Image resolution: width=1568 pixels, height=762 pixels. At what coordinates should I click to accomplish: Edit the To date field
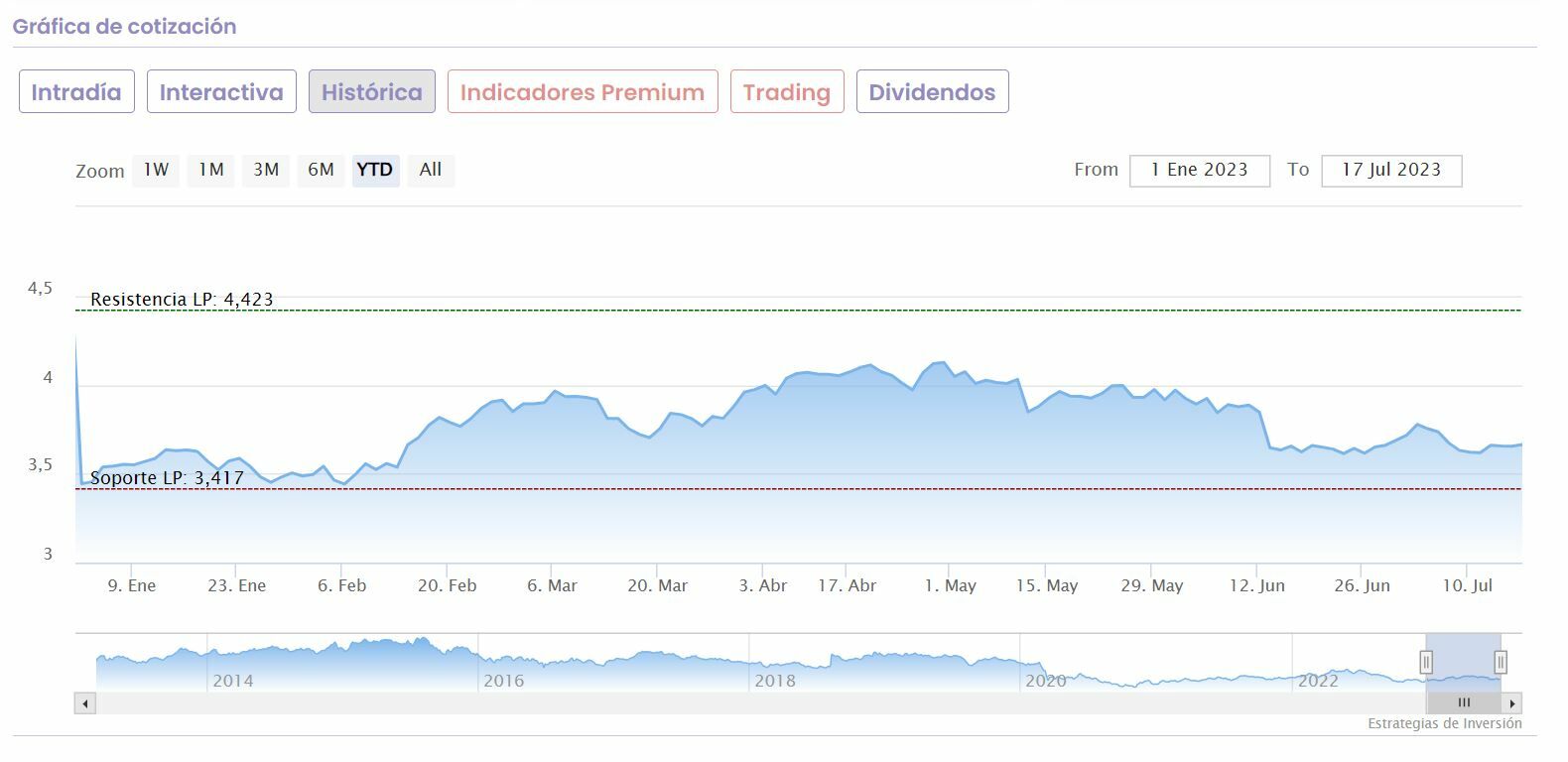tap(1390, 170)
